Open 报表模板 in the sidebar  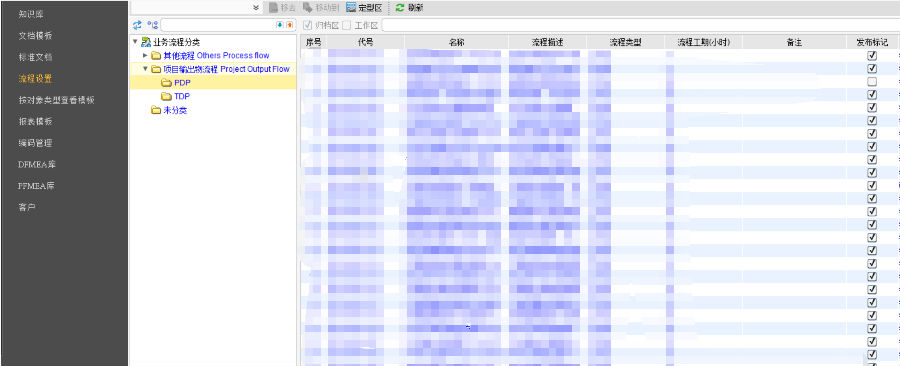point(36,122)
